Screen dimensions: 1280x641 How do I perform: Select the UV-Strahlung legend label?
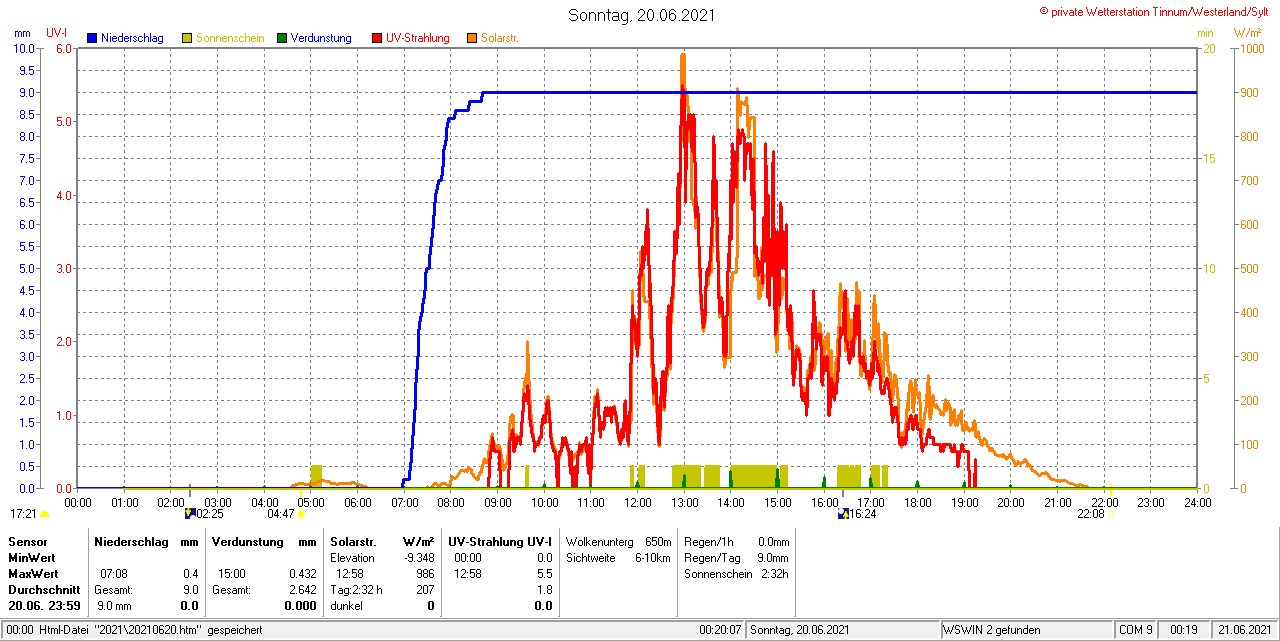418,38
